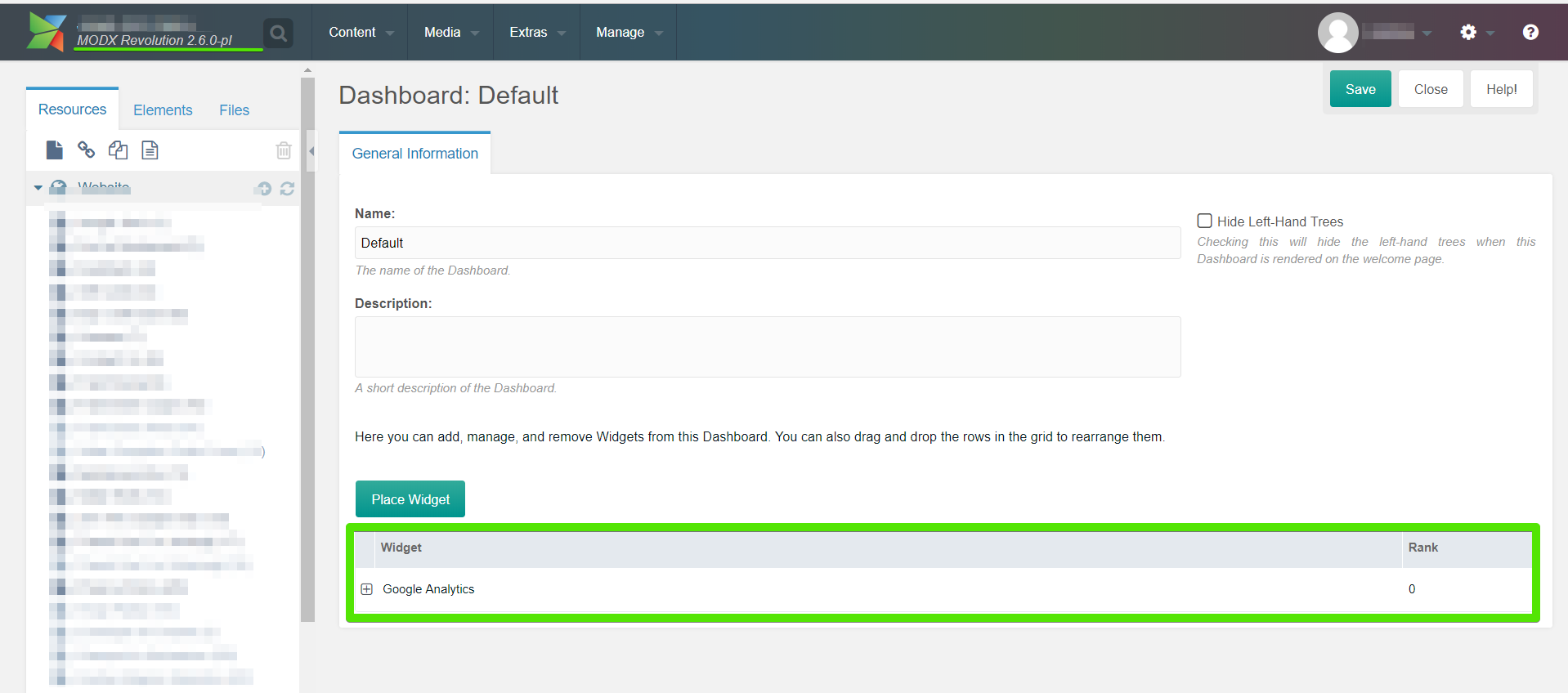1568x693 pixels.
Task: Collapse the Website context tree node
Action: pyautogui.click(x=38, y=188)
